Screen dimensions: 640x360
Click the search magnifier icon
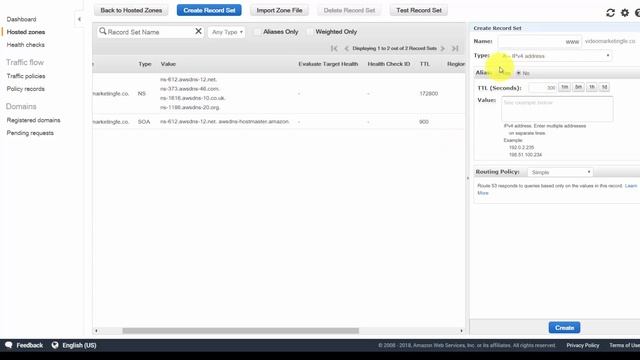[x=102, y=31]
